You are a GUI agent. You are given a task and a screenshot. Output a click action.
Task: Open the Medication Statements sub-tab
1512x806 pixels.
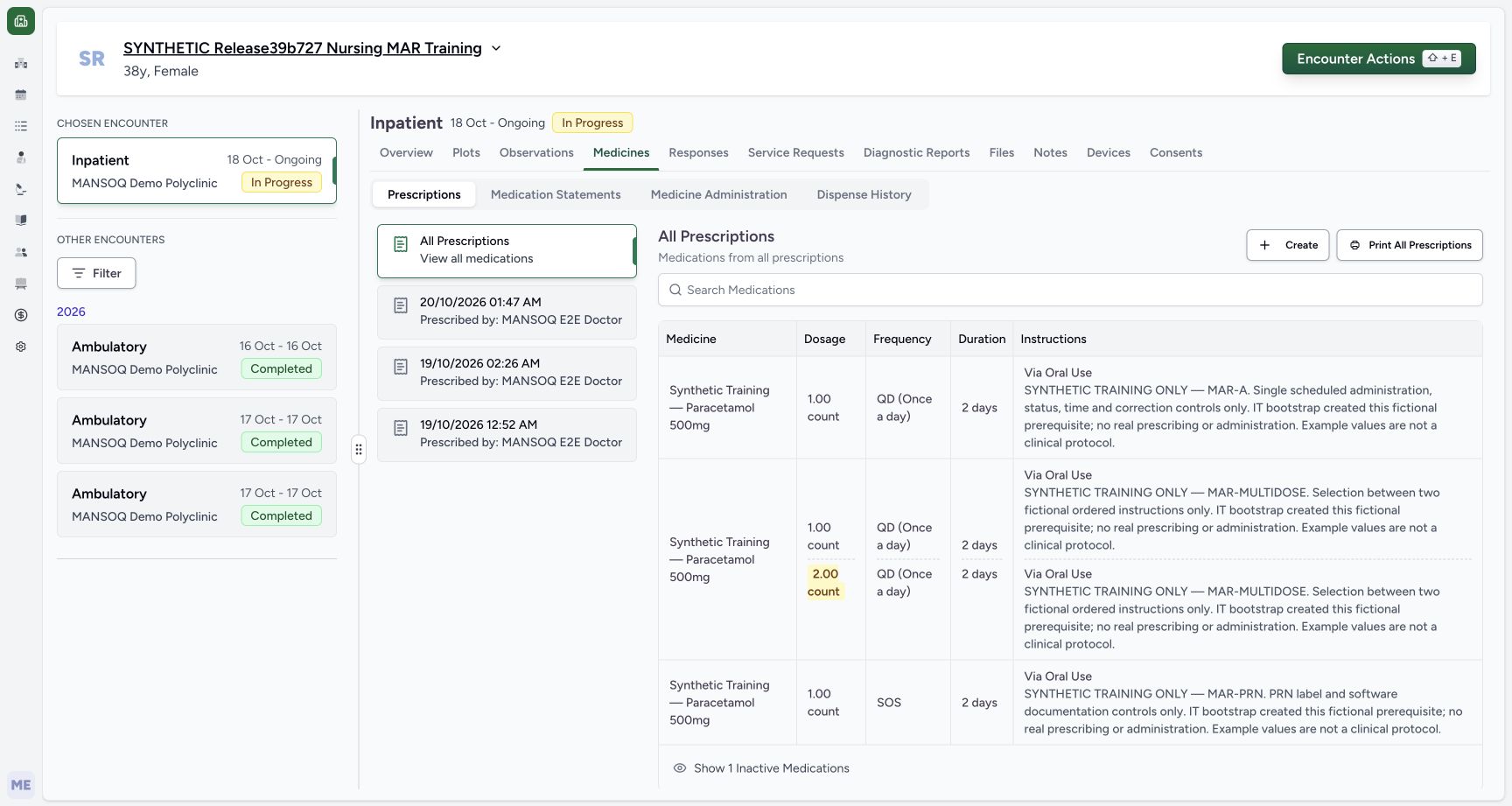pos(556,194)
